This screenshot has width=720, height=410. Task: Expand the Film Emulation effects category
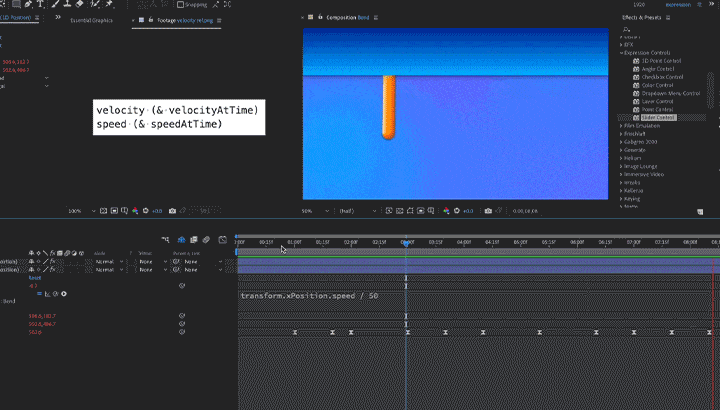621,126
